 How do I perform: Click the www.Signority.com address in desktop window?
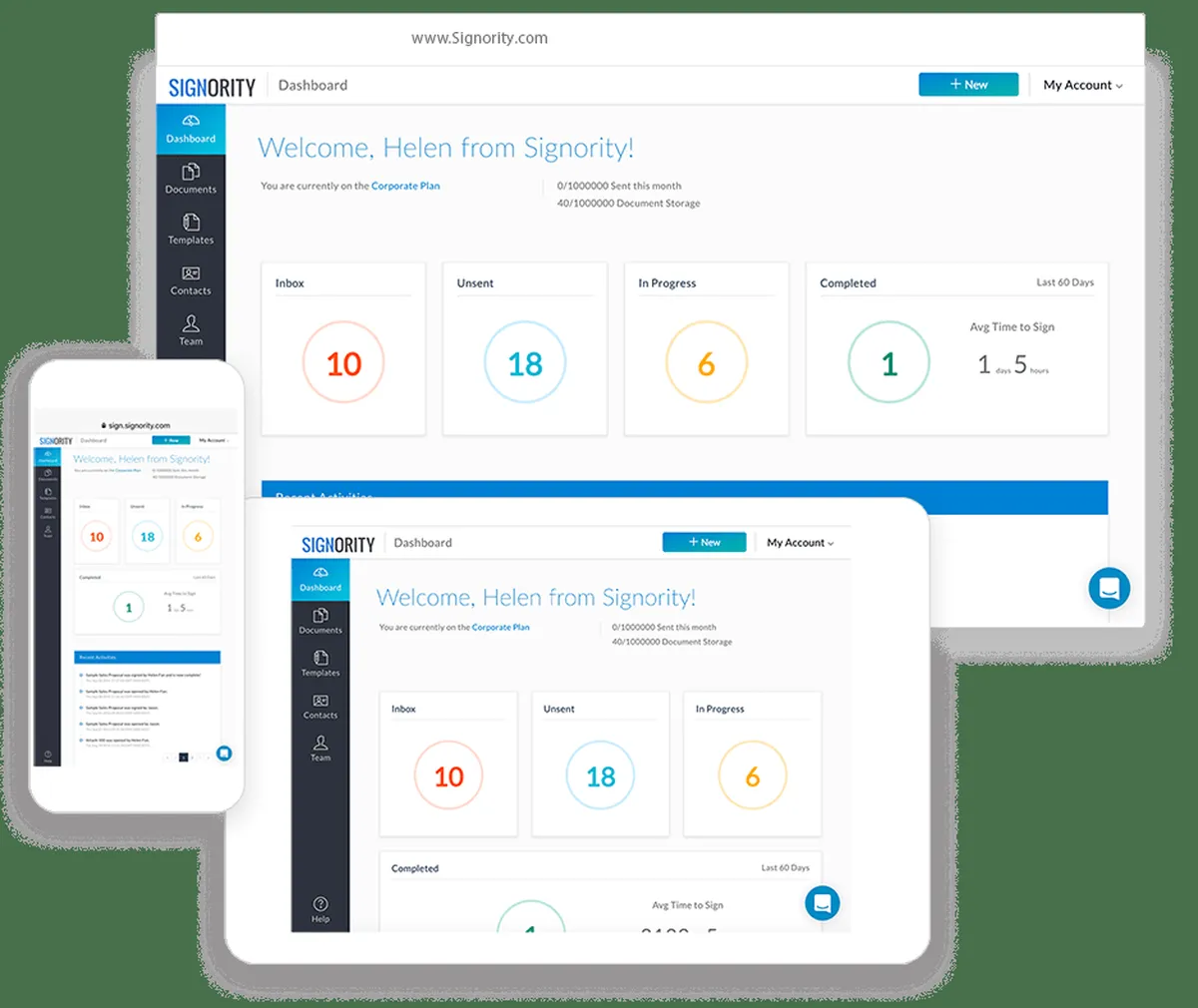(x=479, y=38)
